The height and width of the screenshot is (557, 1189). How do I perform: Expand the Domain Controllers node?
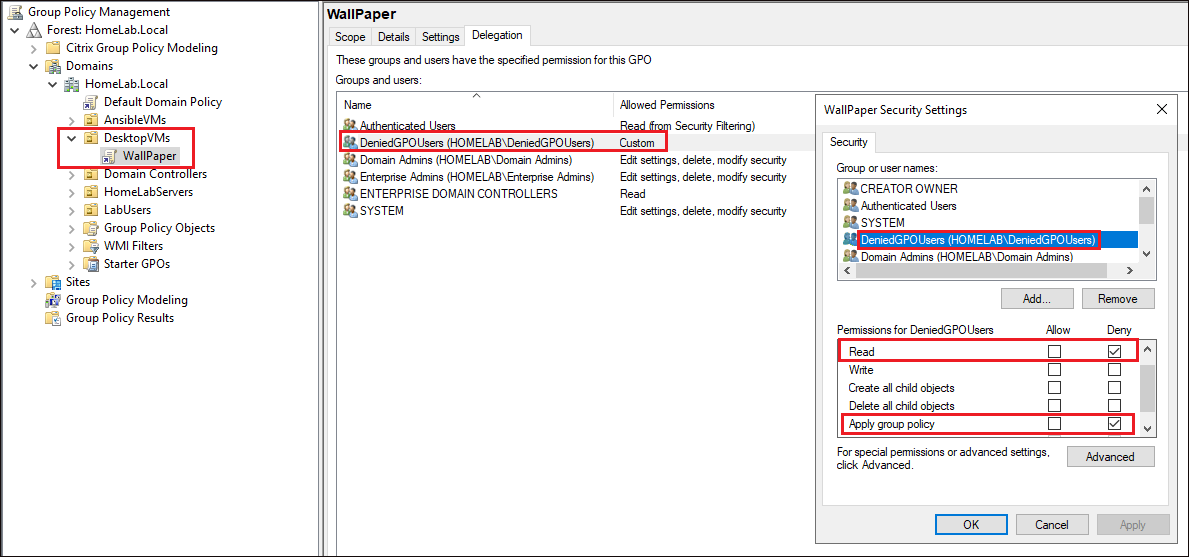pyautogui.click(x=72, y=174)
